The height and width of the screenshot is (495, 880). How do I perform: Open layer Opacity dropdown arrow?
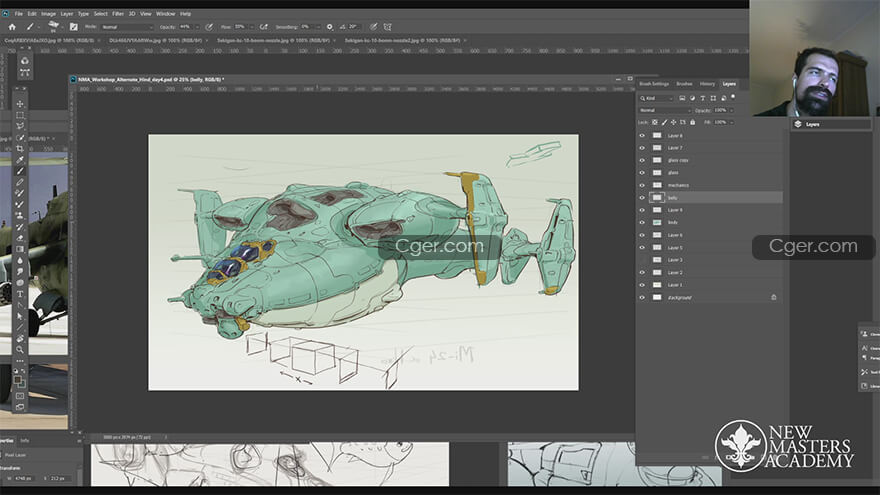tap(731, 110)
